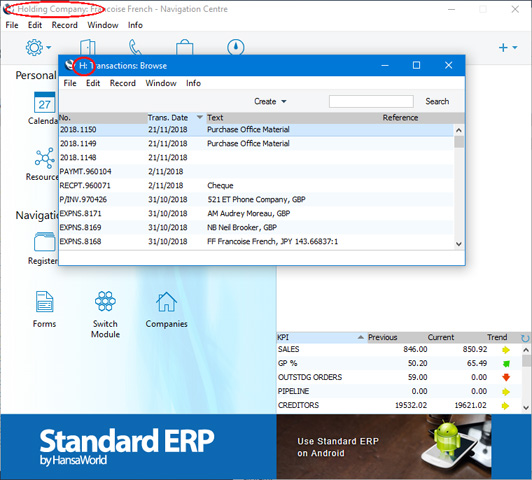The width and height of the screenshot is (532, 480).
Task: Click the compass dial icon in toolbar
Action: pos(235,47)
